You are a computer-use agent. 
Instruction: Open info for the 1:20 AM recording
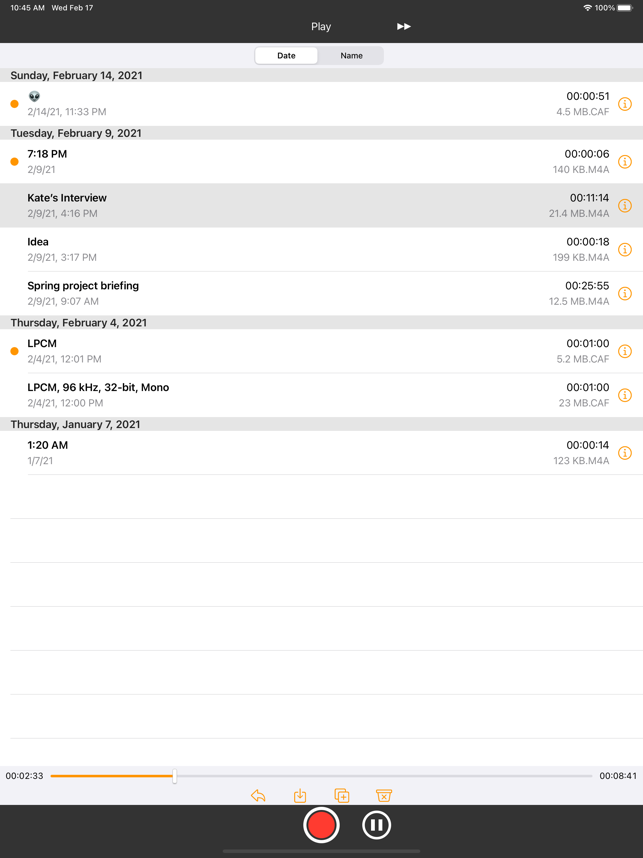(625, 453)
